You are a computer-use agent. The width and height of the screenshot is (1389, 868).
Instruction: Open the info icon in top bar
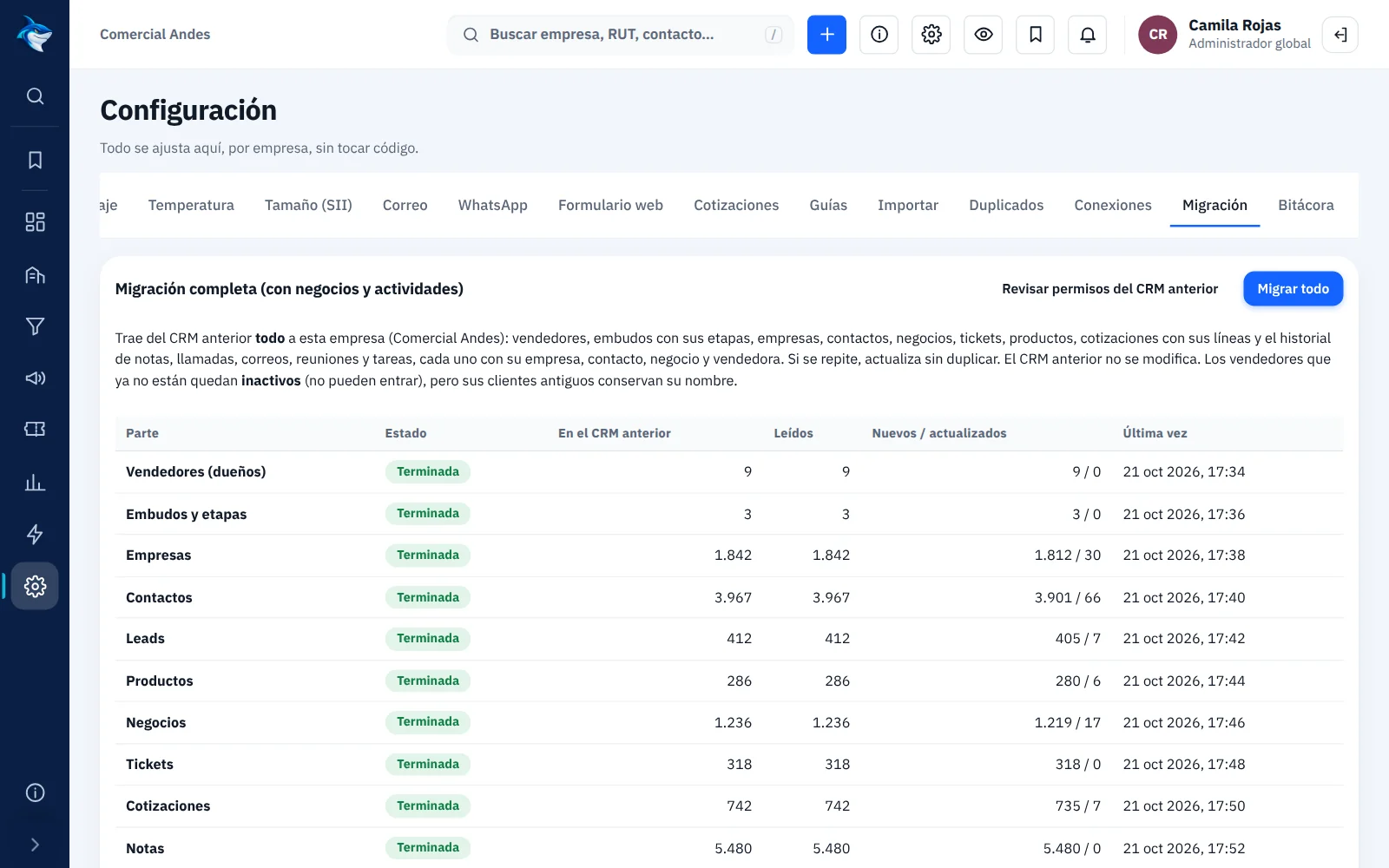pos(879,35)
